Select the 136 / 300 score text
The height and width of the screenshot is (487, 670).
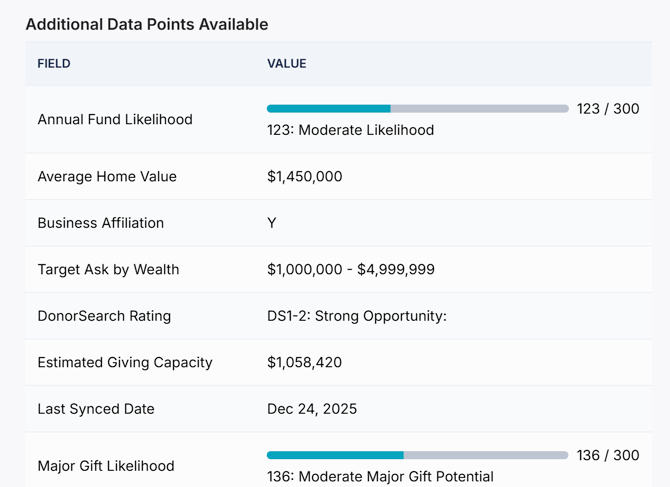tap(608, 456)
